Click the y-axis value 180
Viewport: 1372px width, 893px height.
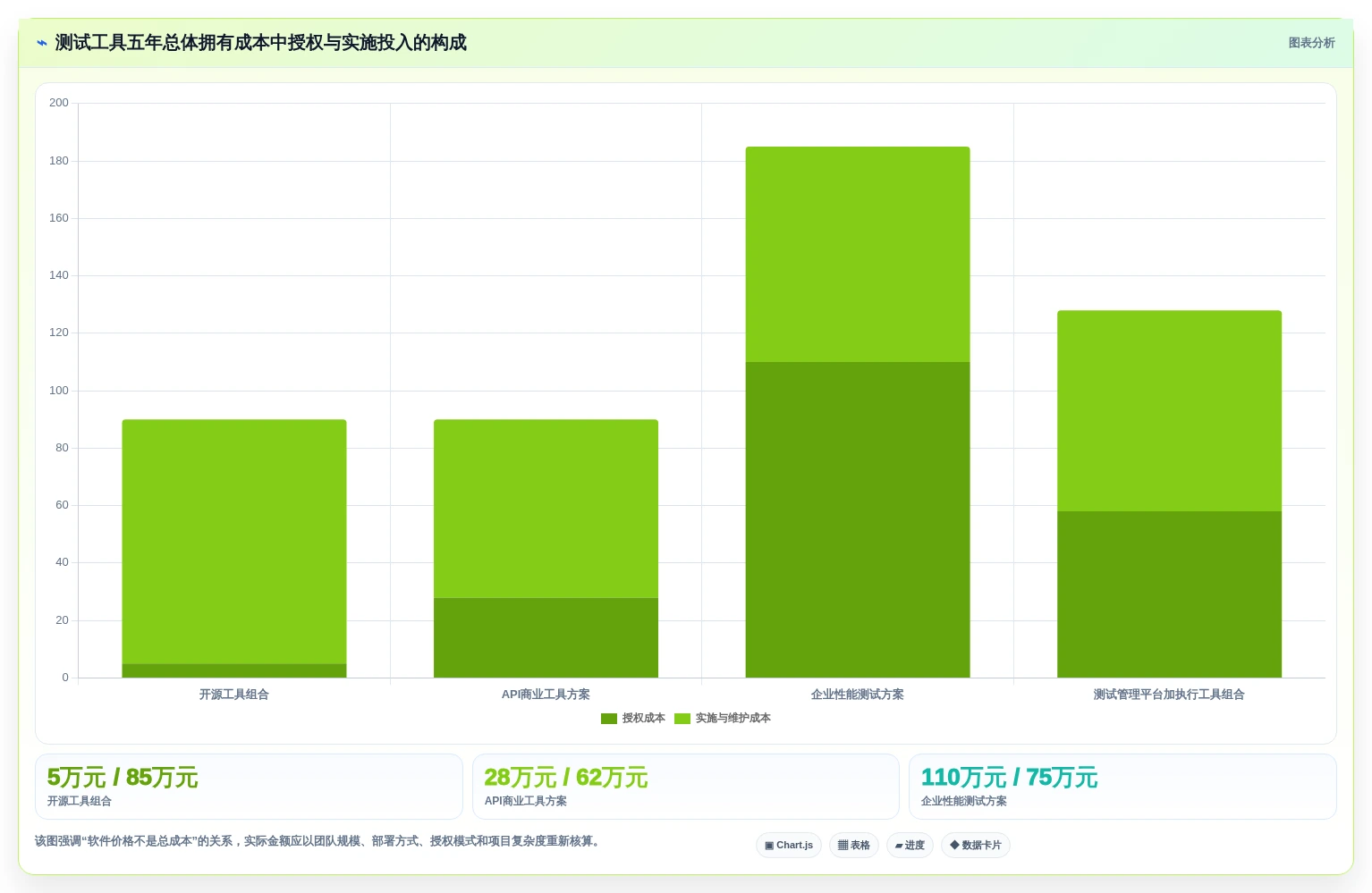(59, 161)
